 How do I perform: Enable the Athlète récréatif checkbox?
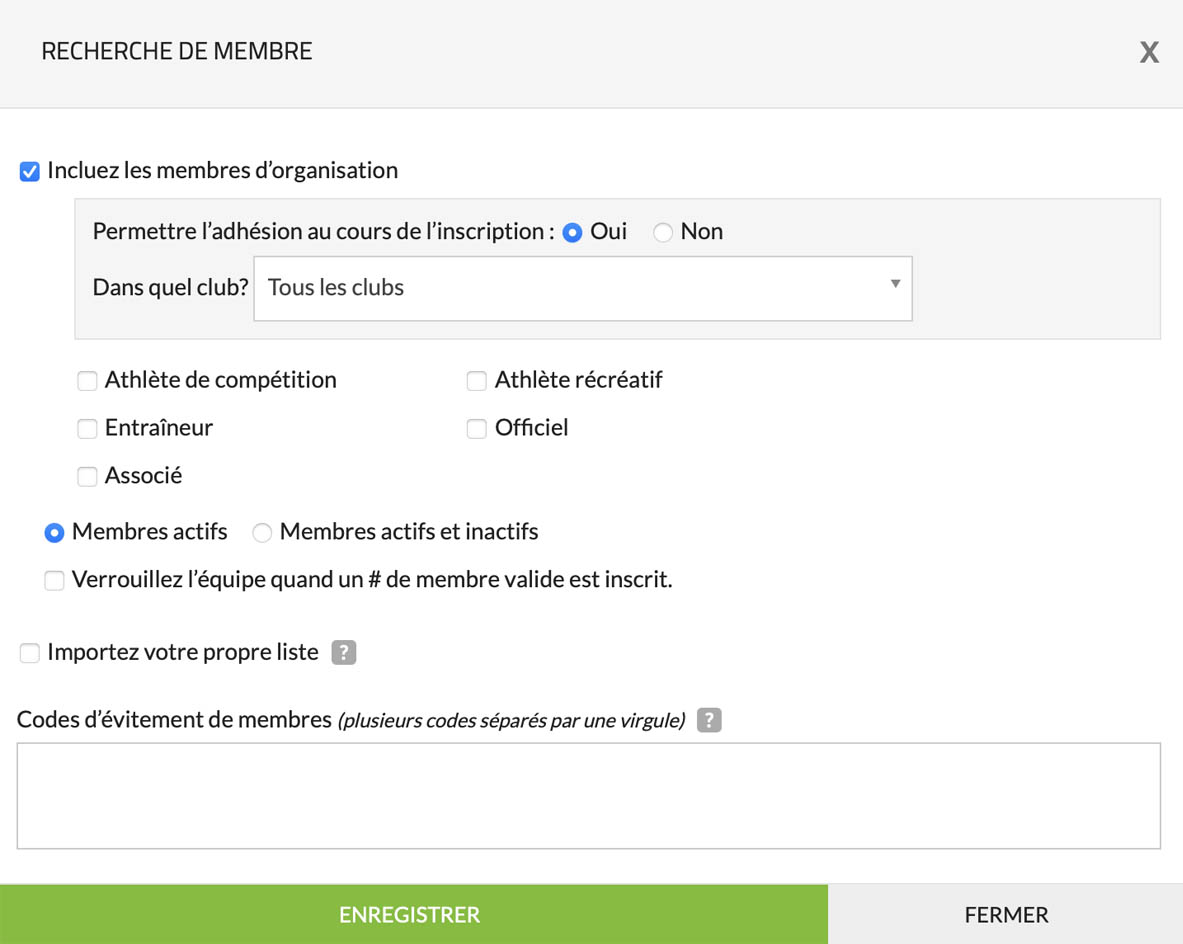point(477,381)
